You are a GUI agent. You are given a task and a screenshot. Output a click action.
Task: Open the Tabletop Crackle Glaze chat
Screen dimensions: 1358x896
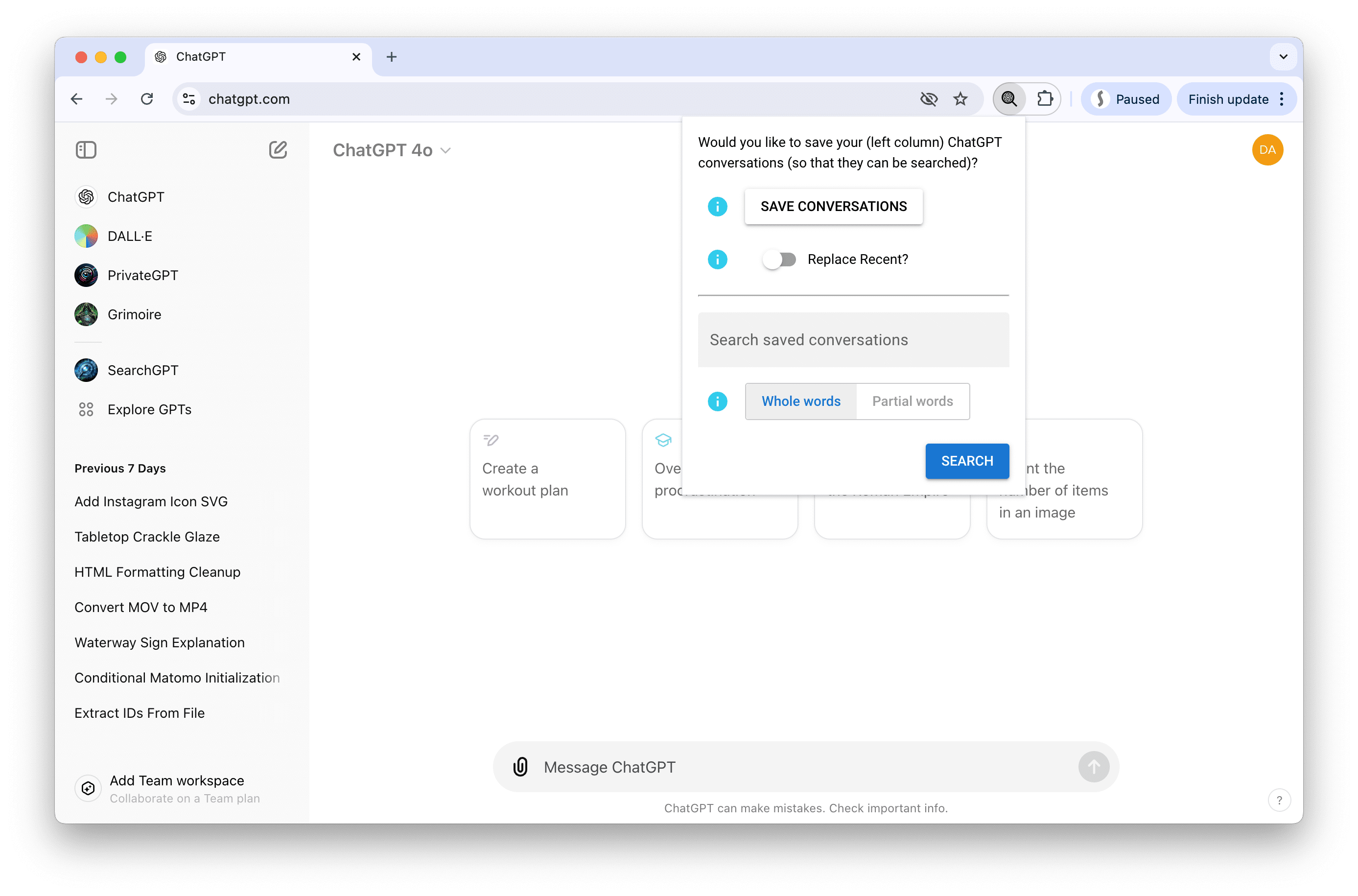tap(147, 537)
